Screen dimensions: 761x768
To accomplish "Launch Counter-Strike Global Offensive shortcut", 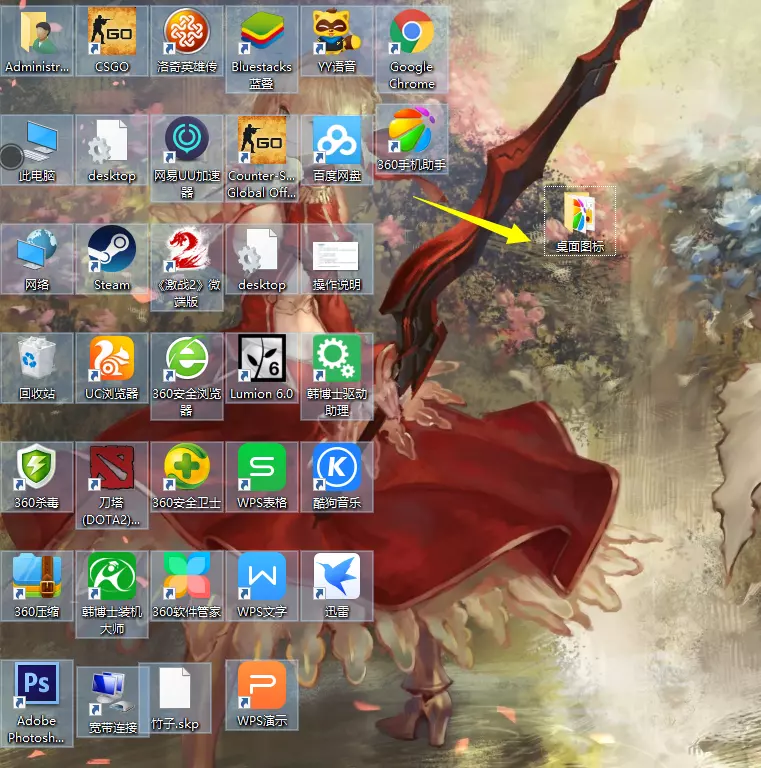I will pos(262,158).
